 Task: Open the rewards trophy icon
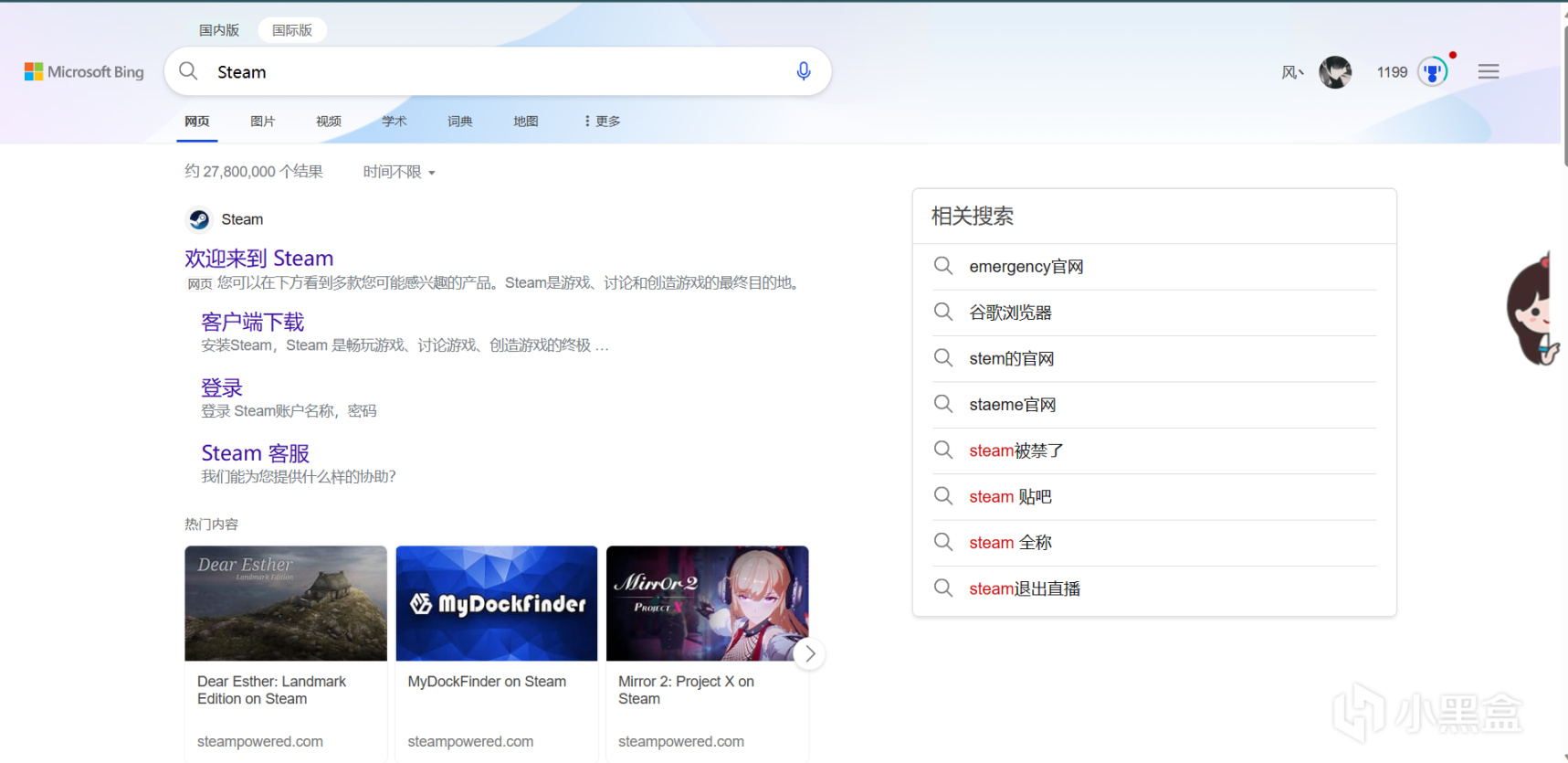point(1433,71)
